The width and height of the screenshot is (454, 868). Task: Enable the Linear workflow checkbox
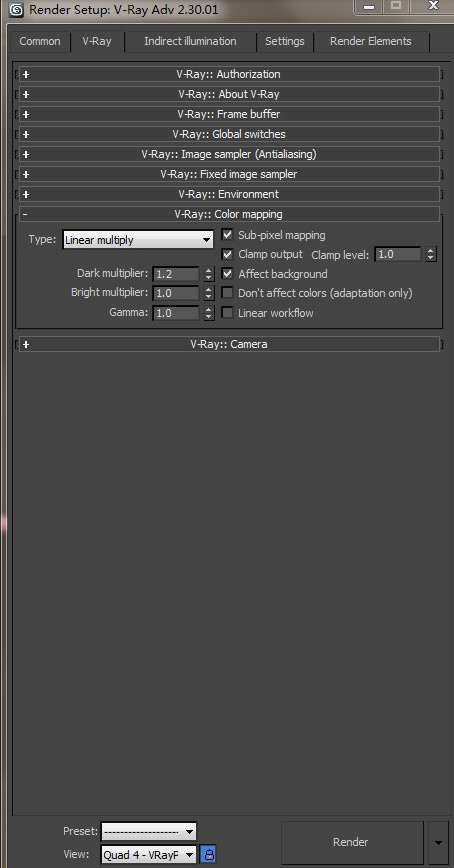click(x=227, y=313)
